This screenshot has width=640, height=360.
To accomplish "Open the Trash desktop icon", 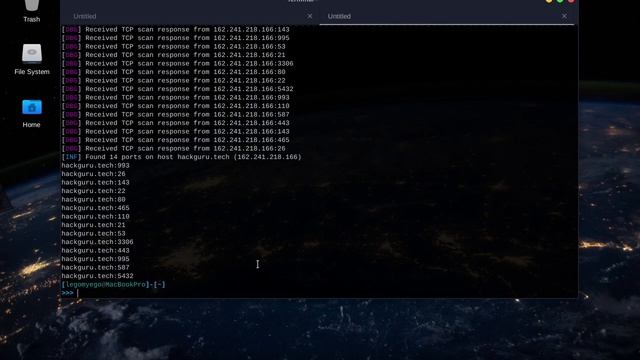I will tap(31, 10).
